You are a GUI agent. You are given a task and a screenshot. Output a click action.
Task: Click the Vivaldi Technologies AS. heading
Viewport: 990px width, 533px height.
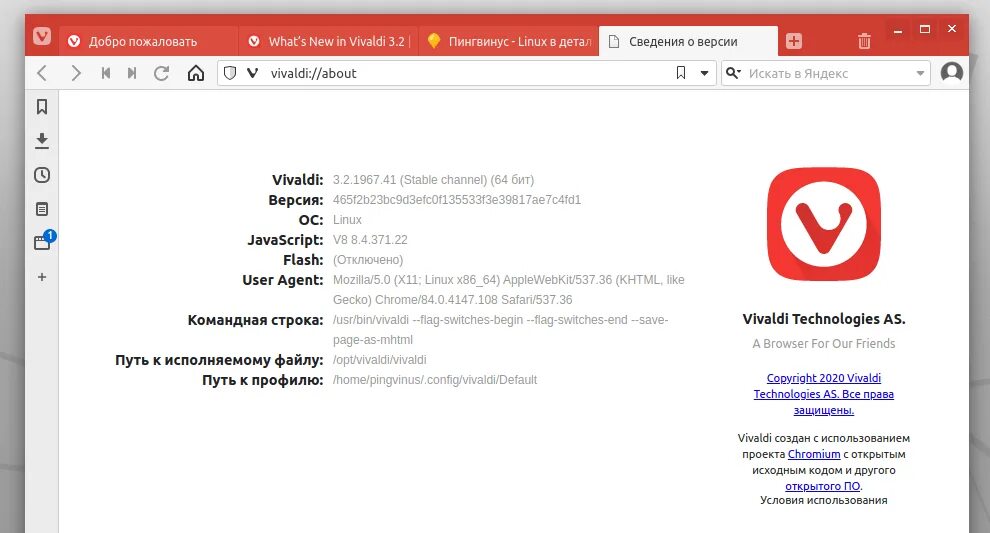coord(823,319)
